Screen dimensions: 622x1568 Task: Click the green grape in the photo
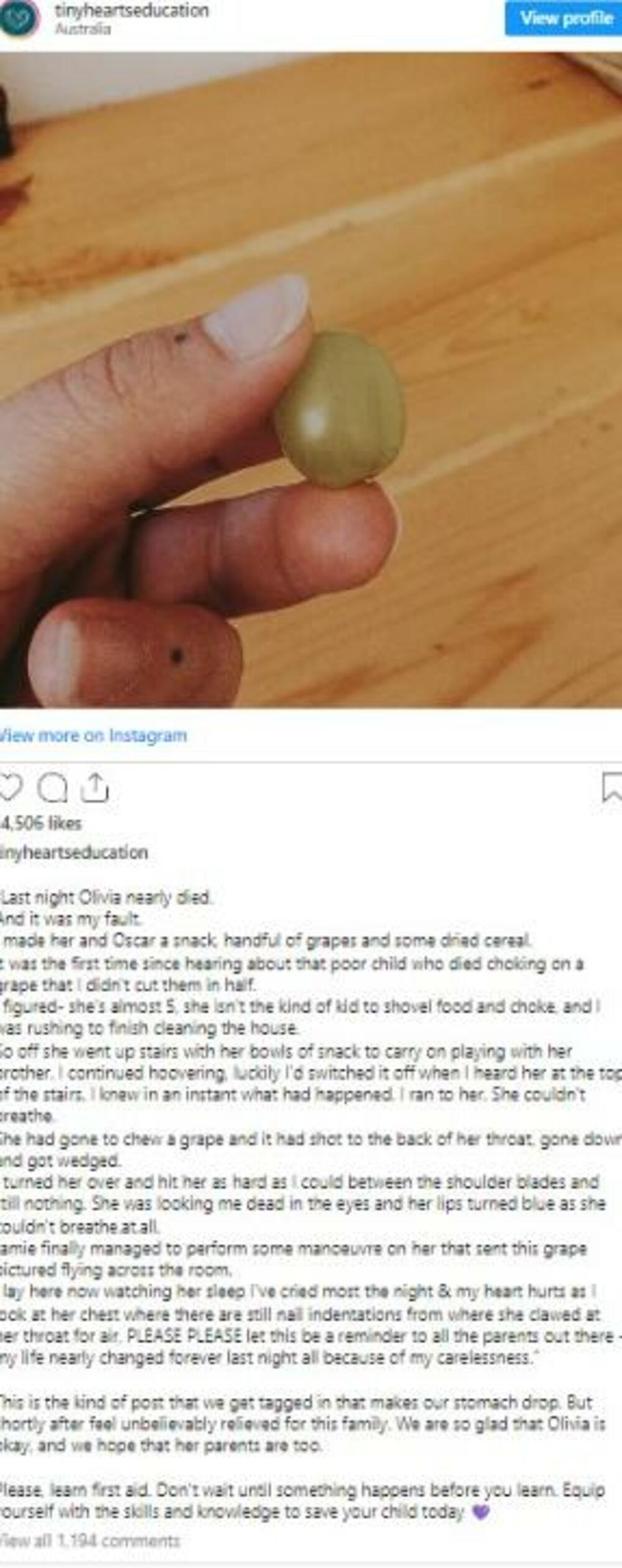pos(340,408)
